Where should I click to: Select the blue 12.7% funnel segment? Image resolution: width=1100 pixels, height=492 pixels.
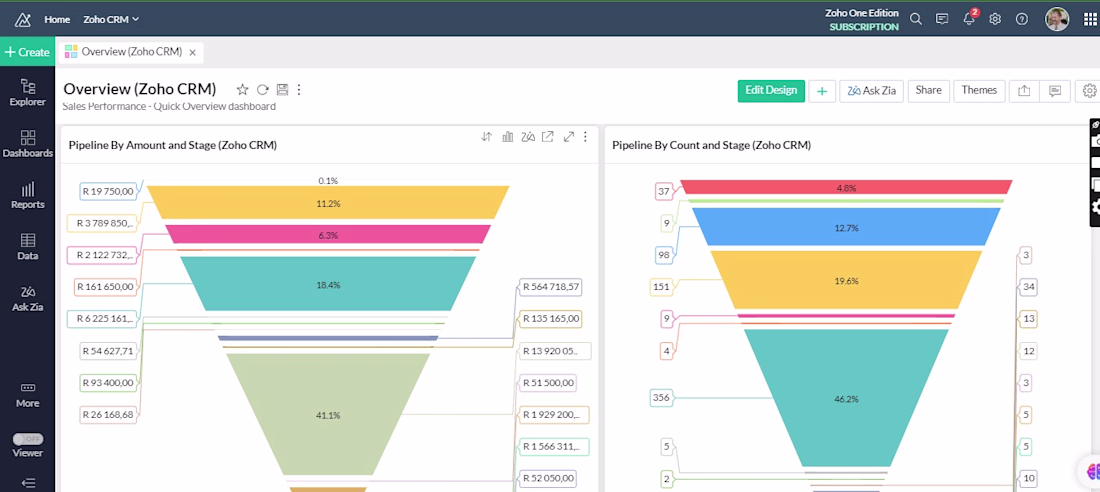click(x=845, y=227)
